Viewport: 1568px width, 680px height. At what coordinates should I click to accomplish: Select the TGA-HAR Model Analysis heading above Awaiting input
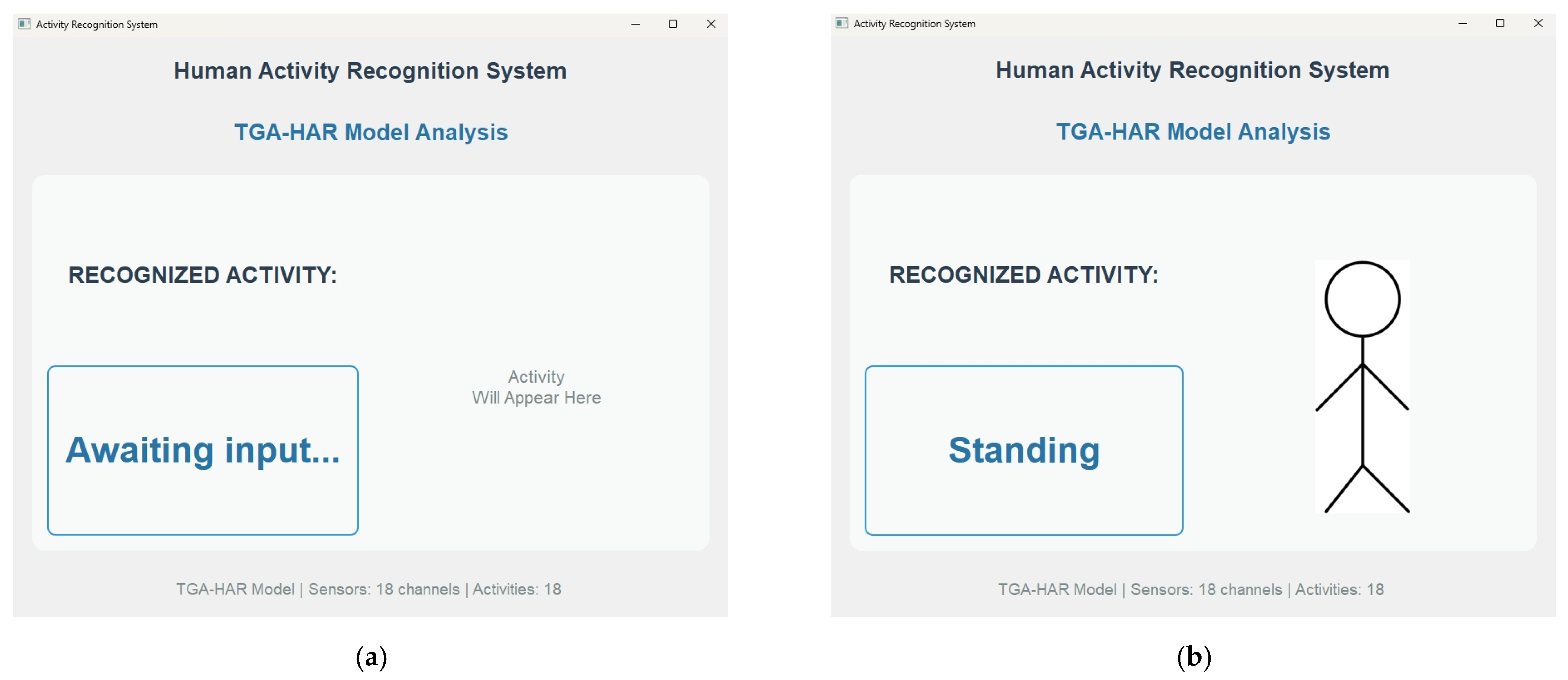tap(371, 132)
